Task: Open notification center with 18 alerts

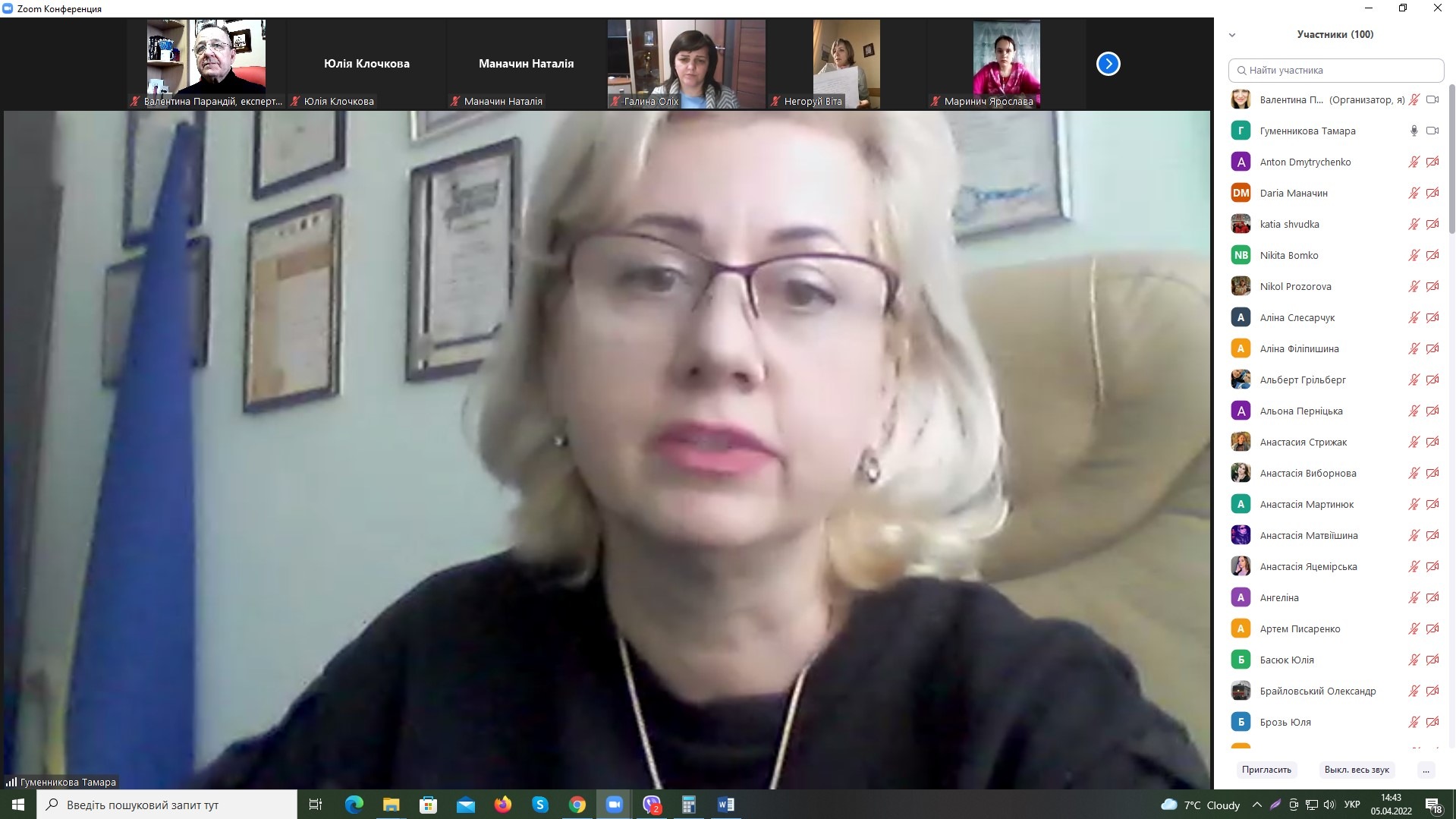Action: pos(1433,805)
